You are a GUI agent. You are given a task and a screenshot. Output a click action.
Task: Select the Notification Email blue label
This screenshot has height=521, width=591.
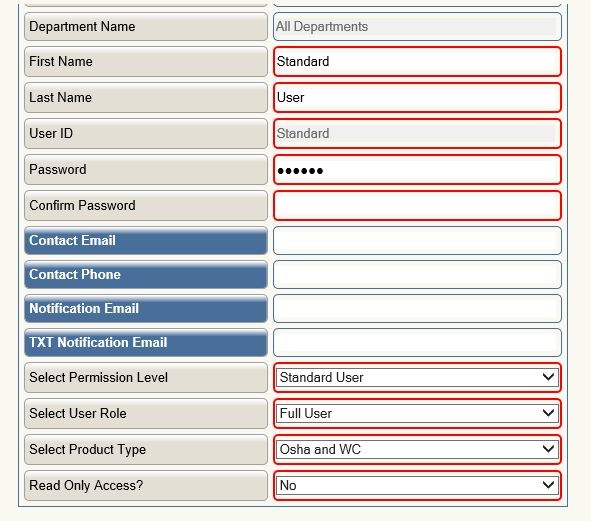click(x=146, y=308)
